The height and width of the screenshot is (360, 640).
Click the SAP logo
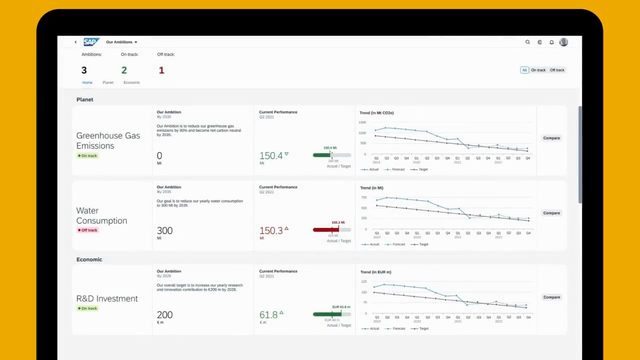click(x=91, y=42)
